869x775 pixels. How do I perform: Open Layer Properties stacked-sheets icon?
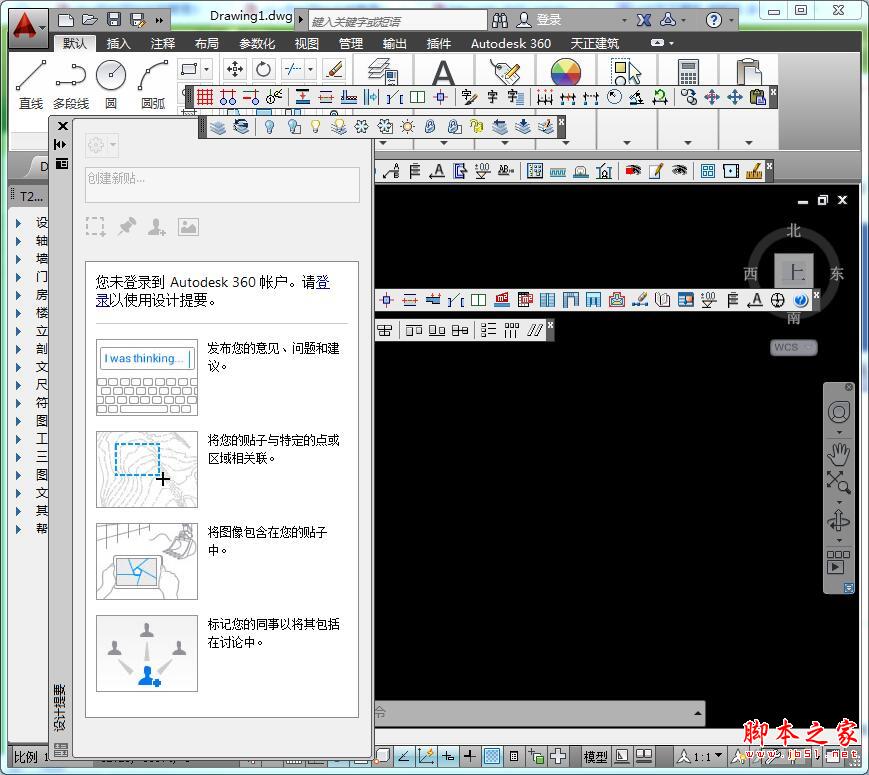pyautogui.click(x=382, y=71)
